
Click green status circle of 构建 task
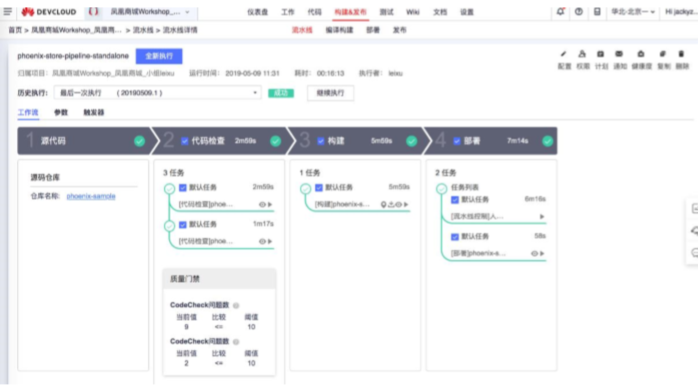point(305,189)
